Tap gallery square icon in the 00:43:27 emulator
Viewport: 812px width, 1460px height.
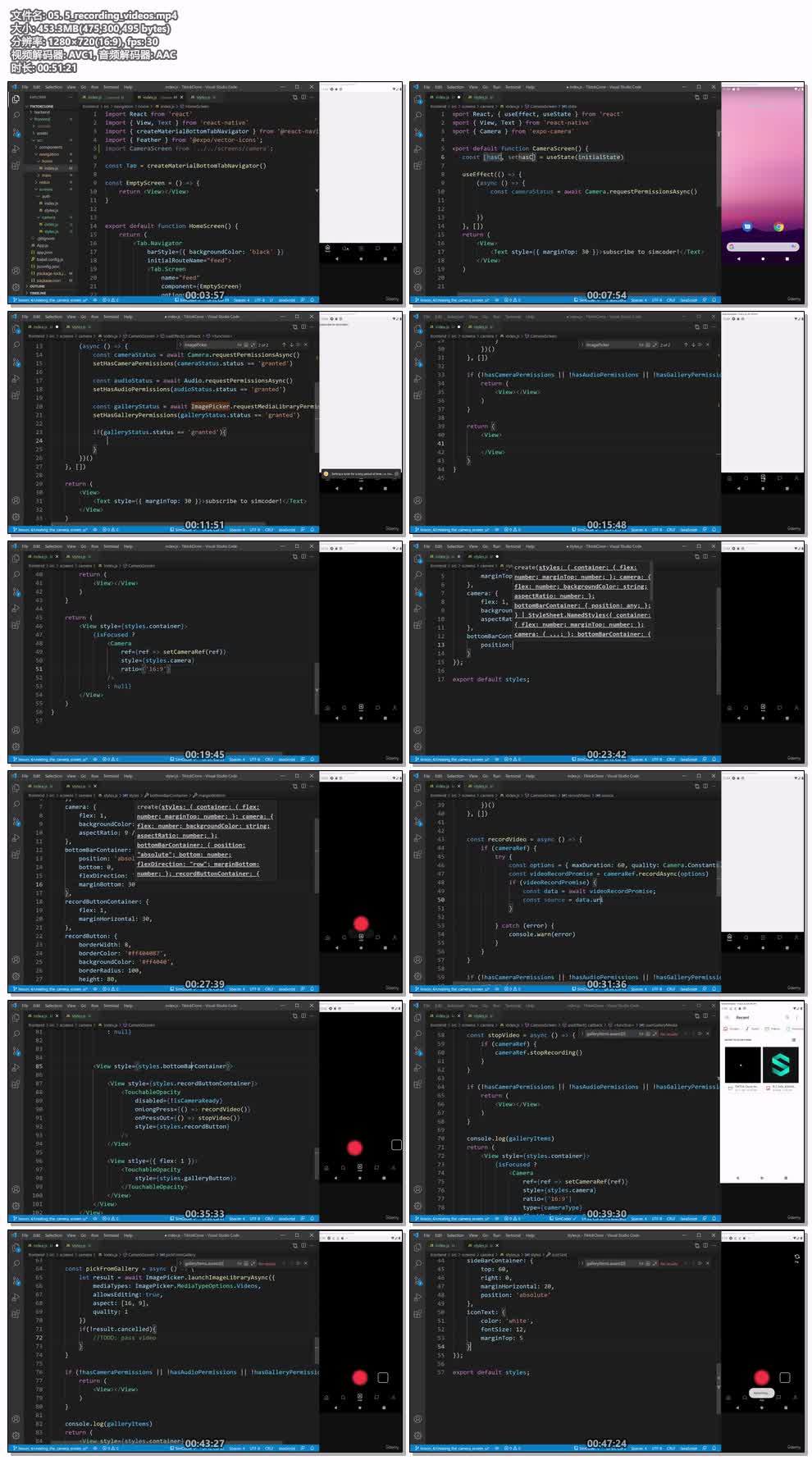383,1378
